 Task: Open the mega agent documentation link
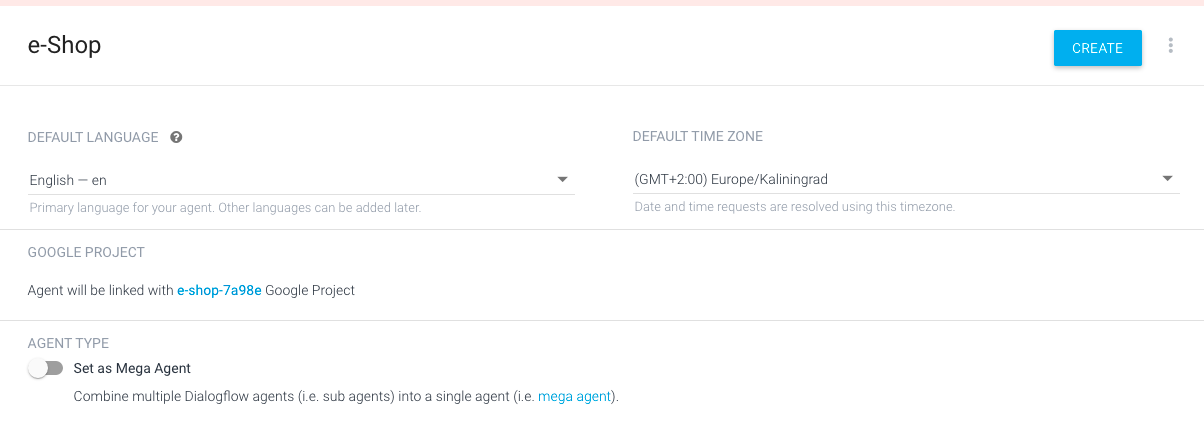point(574,397)
